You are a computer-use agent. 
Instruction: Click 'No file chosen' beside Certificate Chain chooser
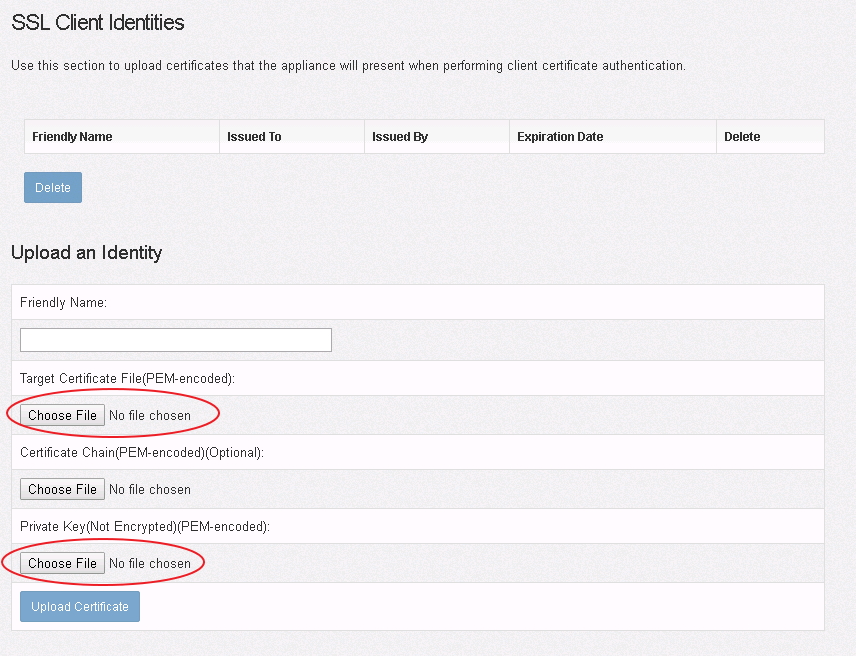(x=150, y=490)
